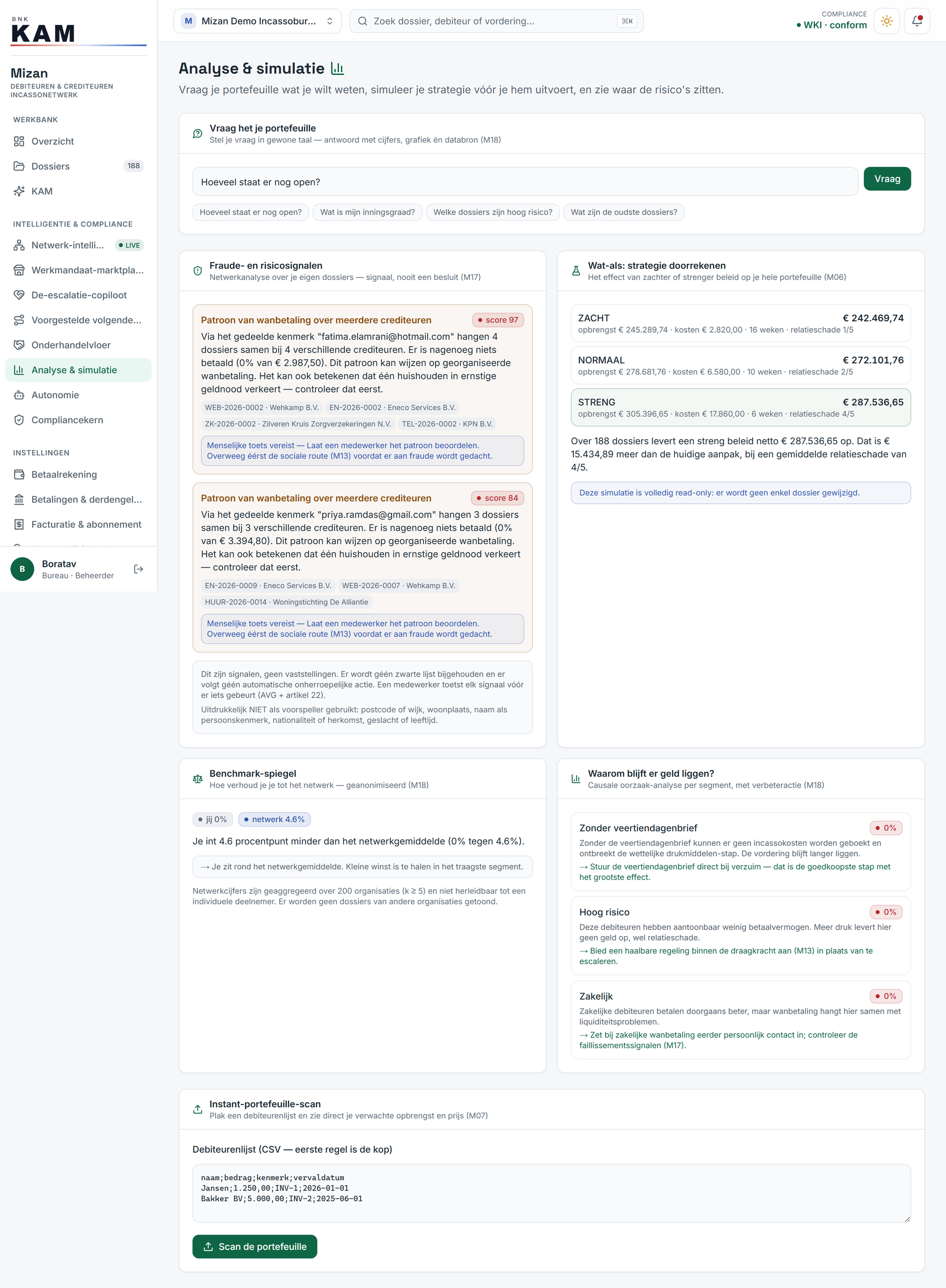The height and width of the screenshot is (1288, 946).
Task: Pick the 'Hoeveel staat er nog open?' suggestion chip
Action: (251, 212)
